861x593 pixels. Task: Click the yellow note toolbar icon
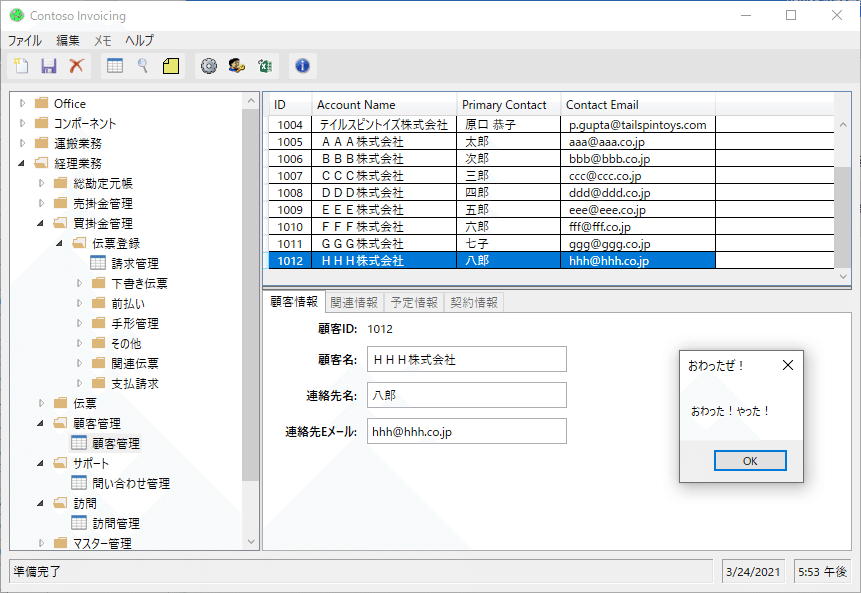171,66
